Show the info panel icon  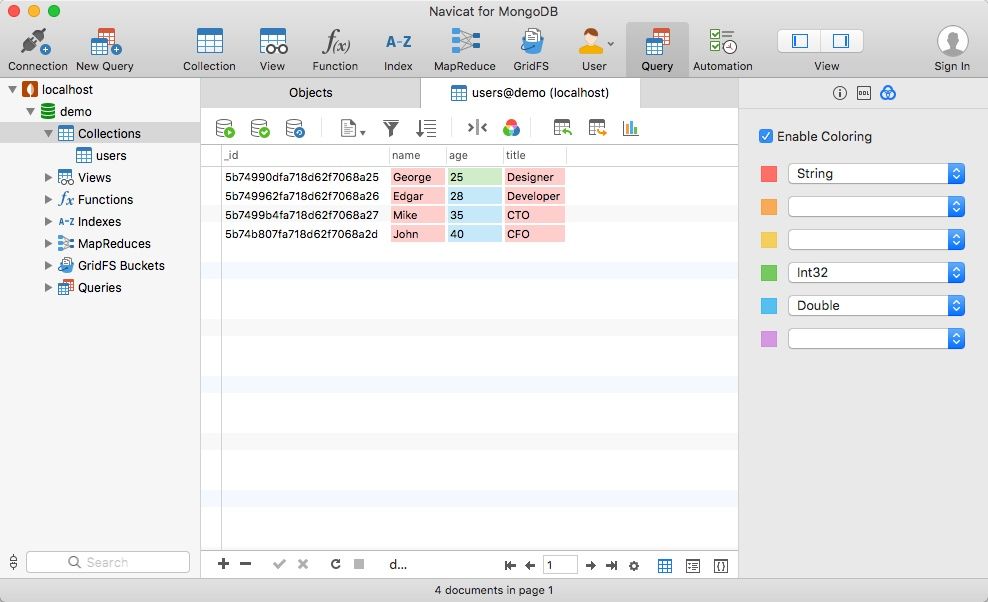tap(839, 93)
